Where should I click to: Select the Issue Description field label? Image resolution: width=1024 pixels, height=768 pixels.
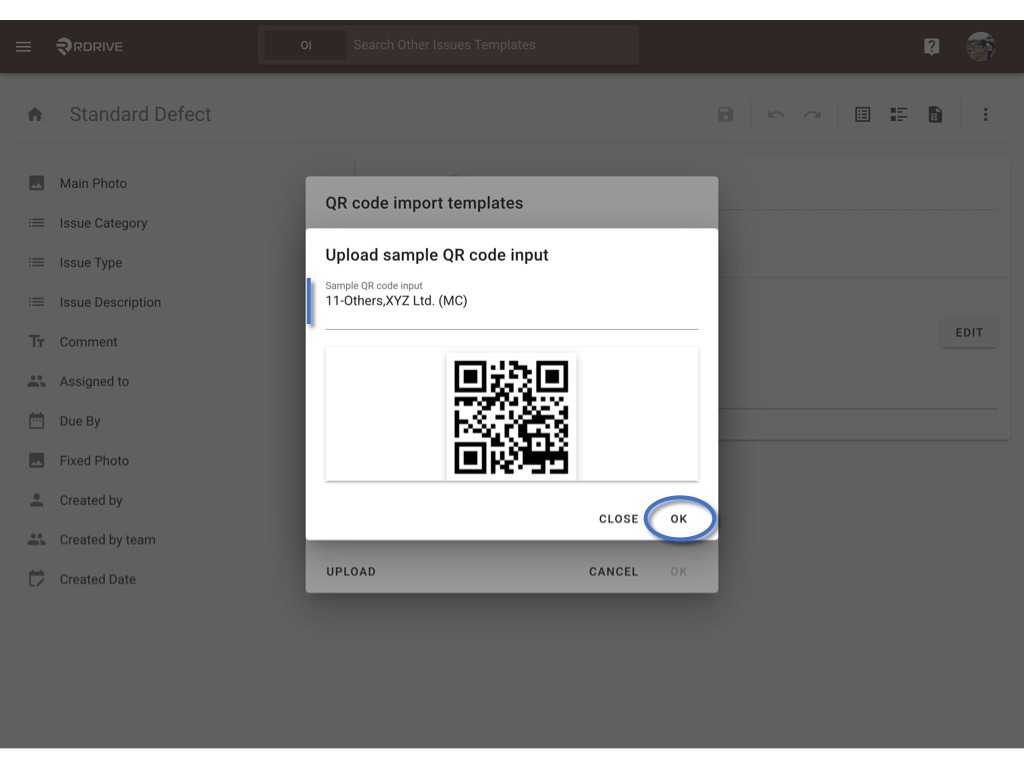[110, 302]
